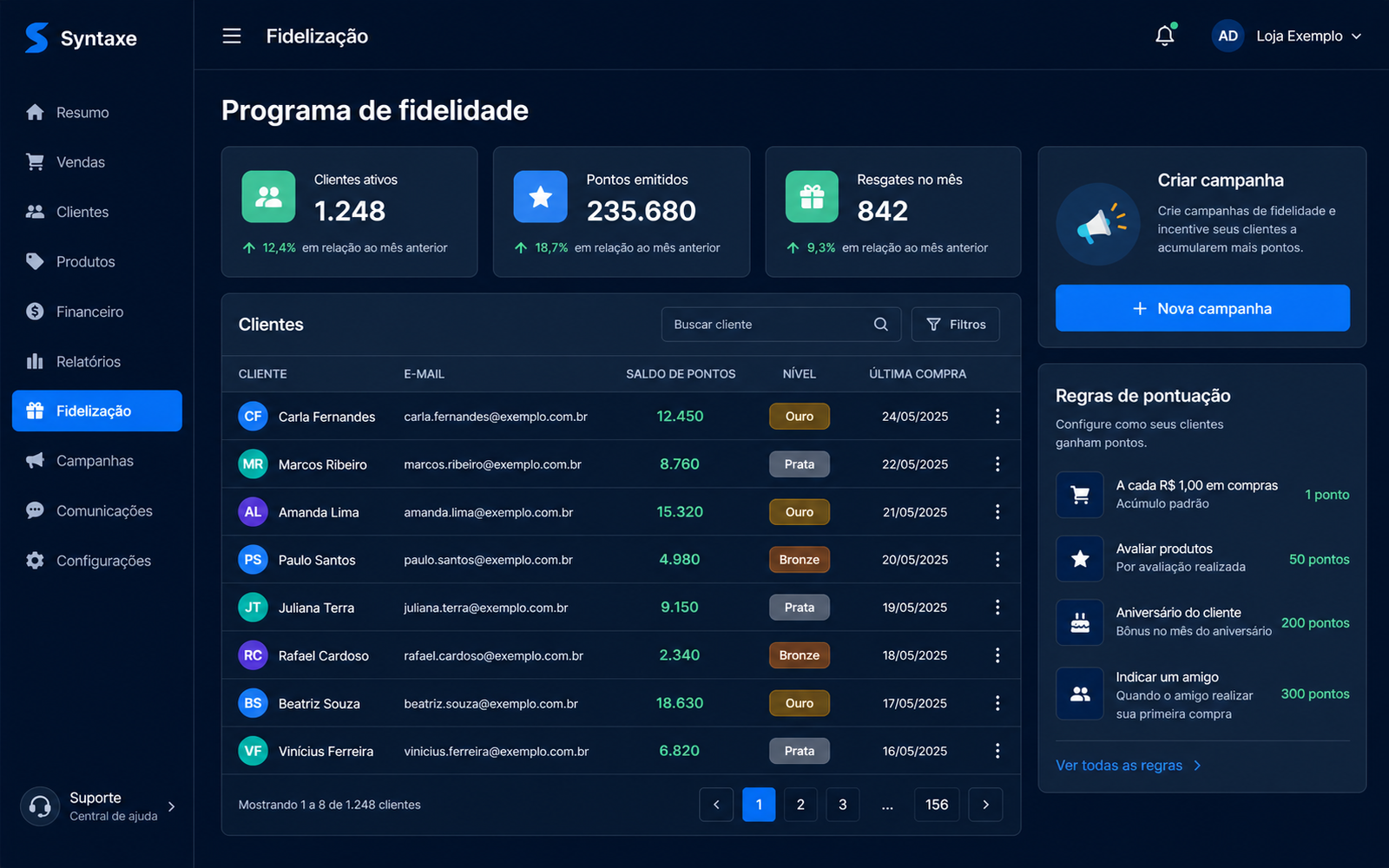This screenshot has height=868, width=1389.
Task: Click the Resgates no mês gift icon
Action: 812,197
